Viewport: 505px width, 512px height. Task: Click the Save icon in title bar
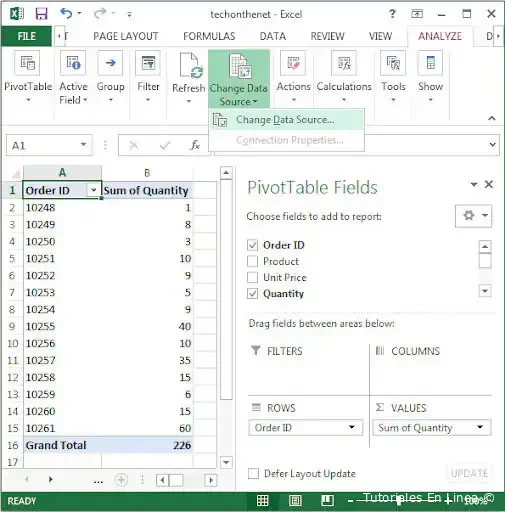42,14
